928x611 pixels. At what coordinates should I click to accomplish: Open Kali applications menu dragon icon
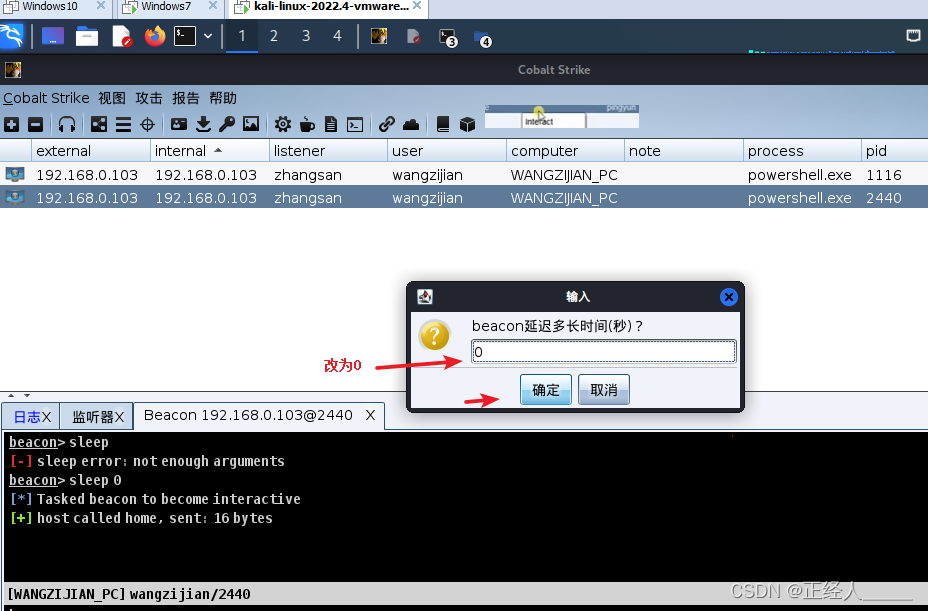[12, 36]
